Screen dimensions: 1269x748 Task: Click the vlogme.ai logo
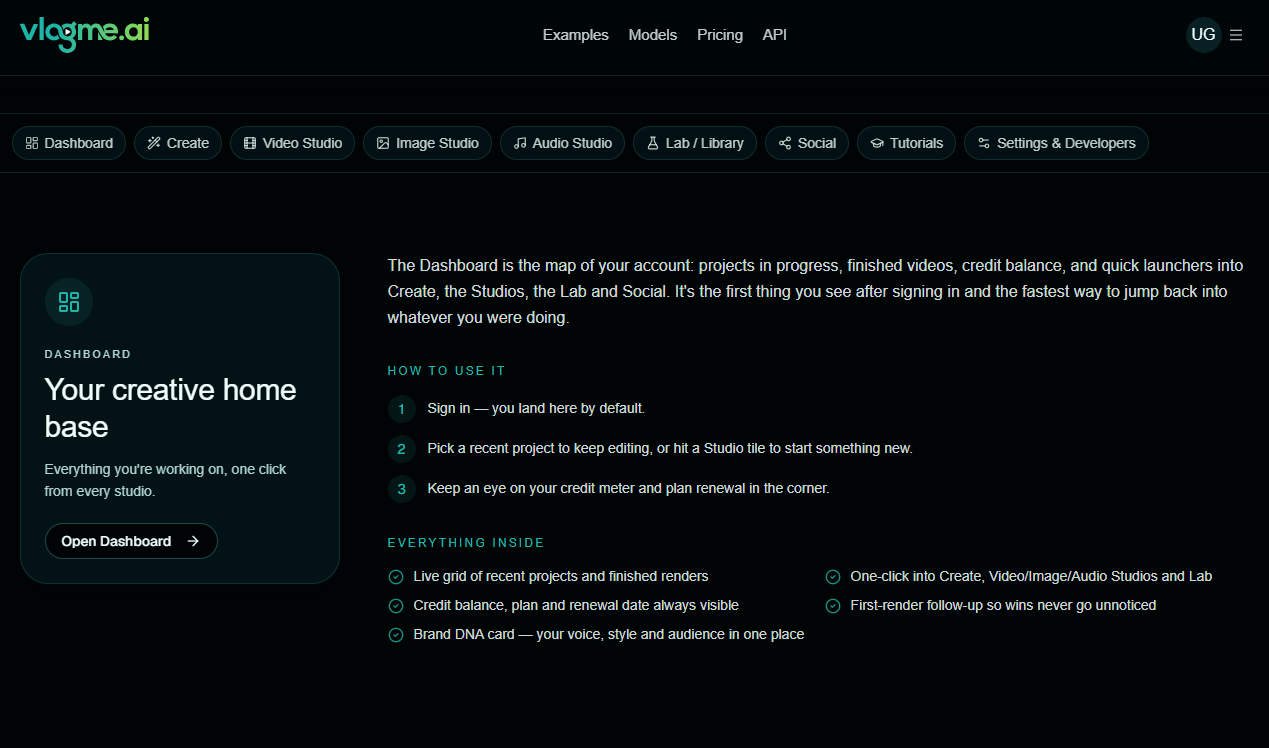click(x=85, y=33)
